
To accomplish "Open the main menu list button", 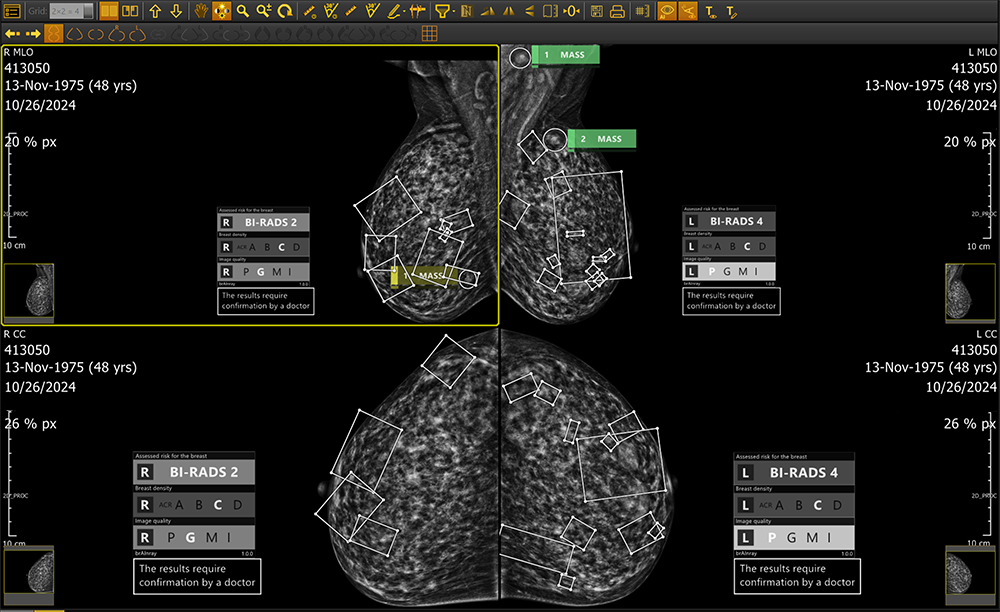I will pos(13,11).
